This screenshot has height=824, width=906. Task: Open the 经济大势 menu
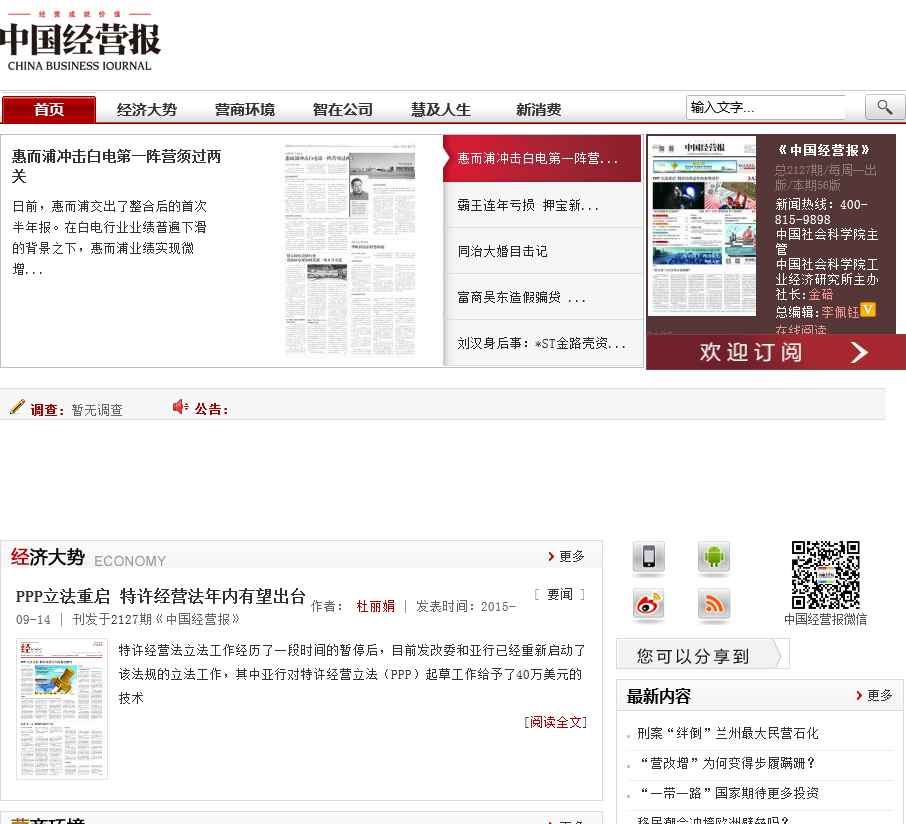click(147, 109)
